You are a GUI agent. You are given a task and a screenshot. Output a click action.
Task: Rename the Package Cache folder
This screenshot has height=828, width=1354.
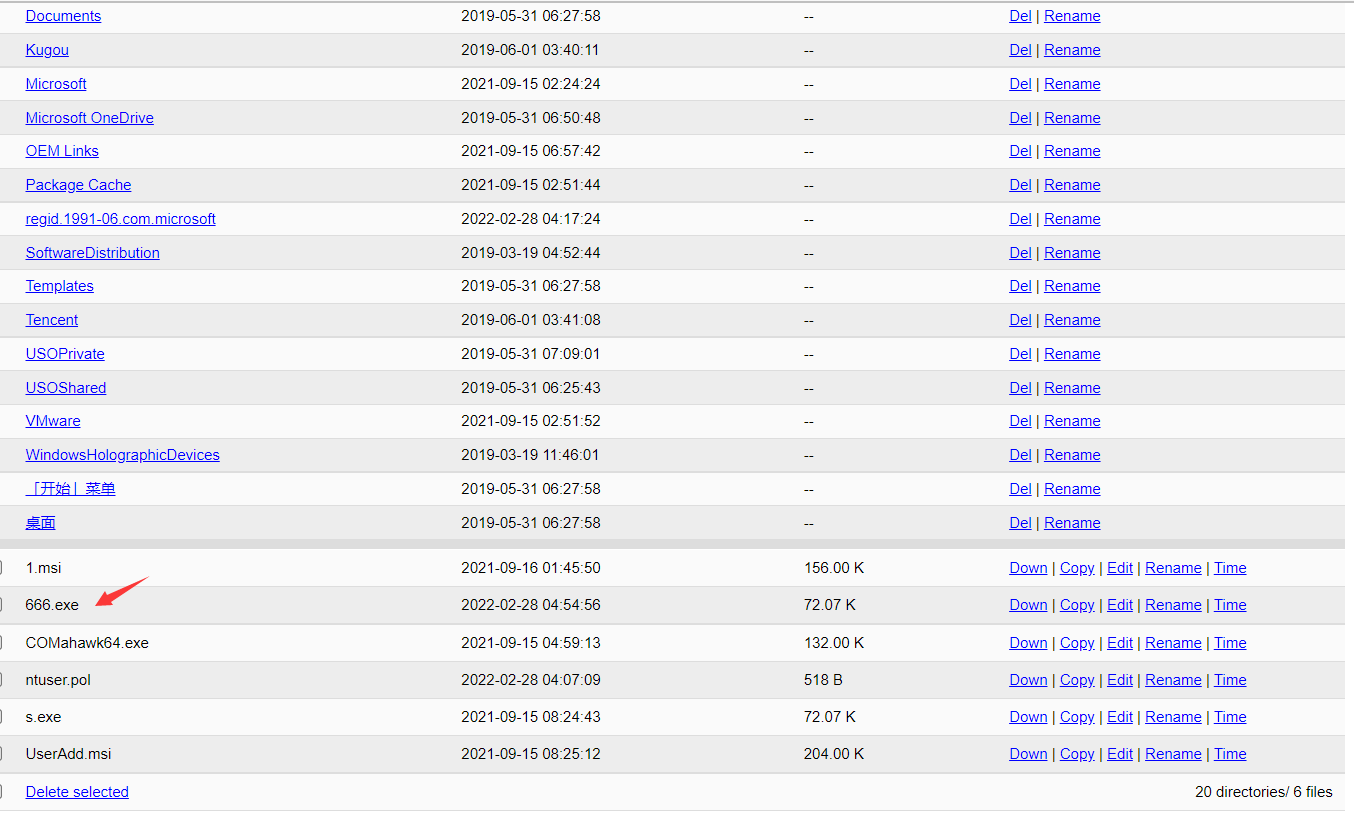pos(1072,185)
